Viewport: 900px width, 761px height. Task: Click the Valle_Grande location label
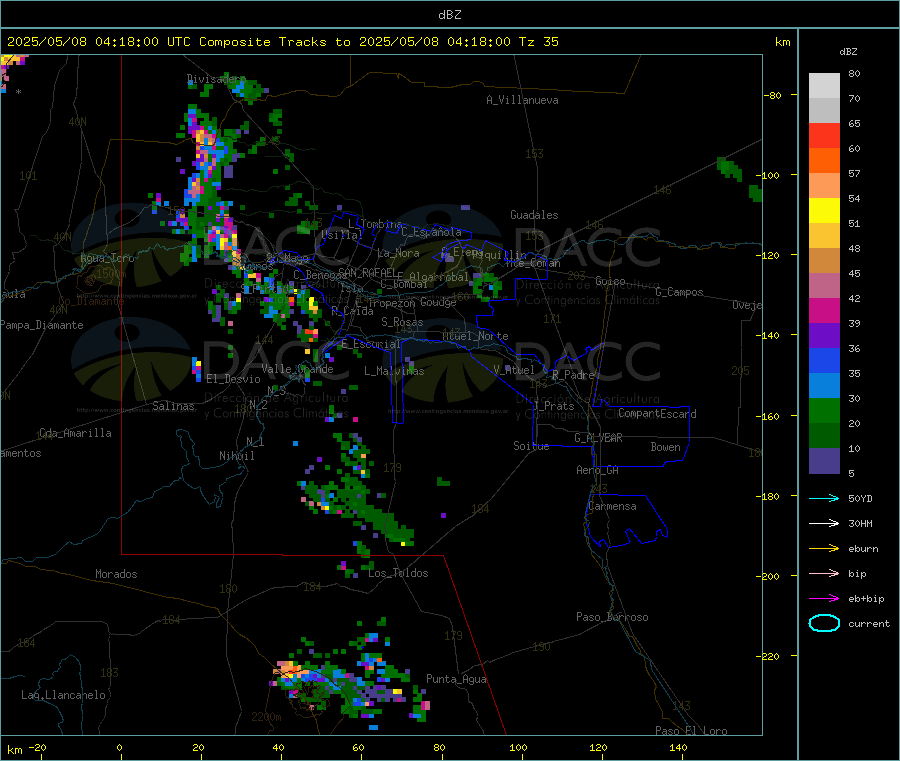click(297, 368)
